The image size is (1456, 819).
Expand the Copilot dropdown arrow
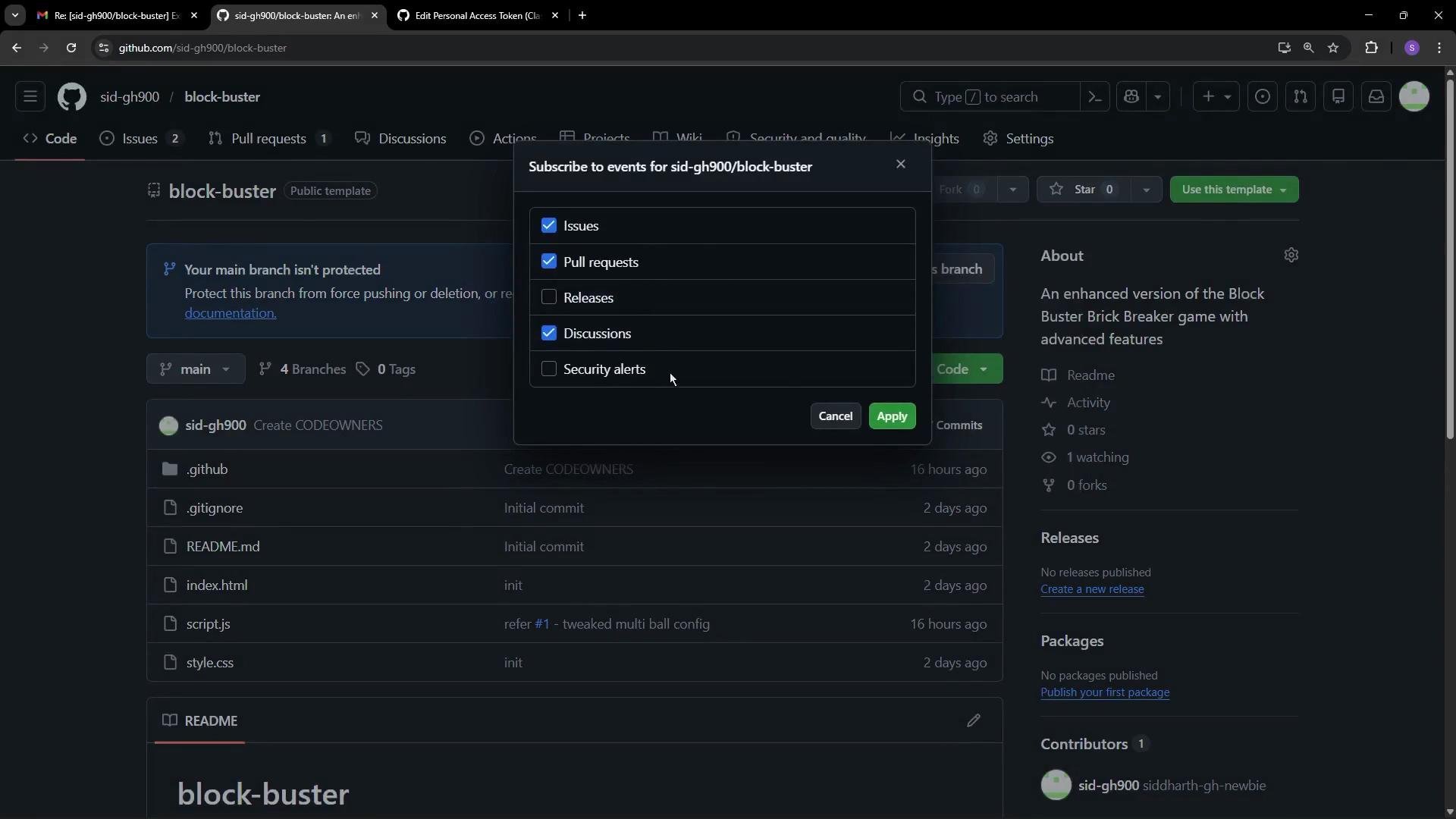tap(1158, 97)
